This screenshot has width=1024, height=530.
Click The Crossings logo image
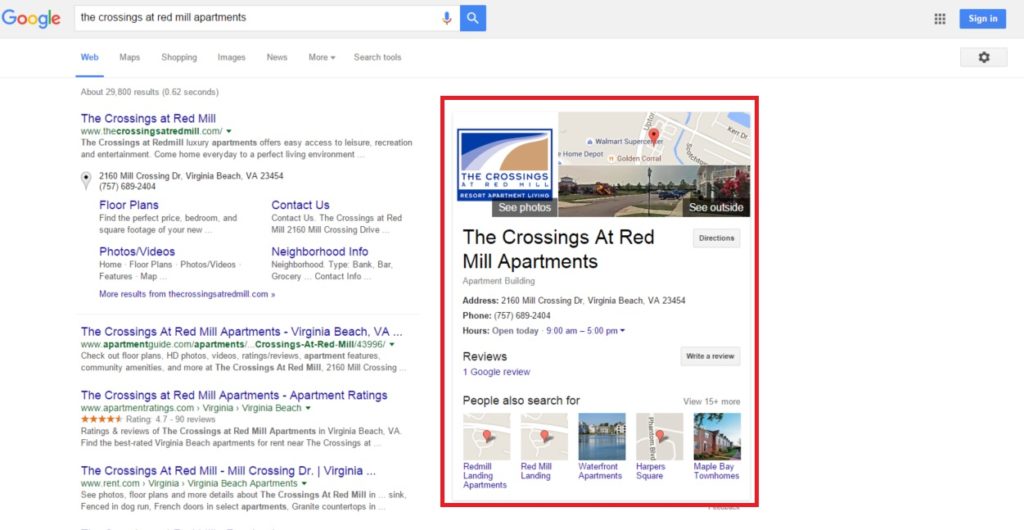coord(505,164)
